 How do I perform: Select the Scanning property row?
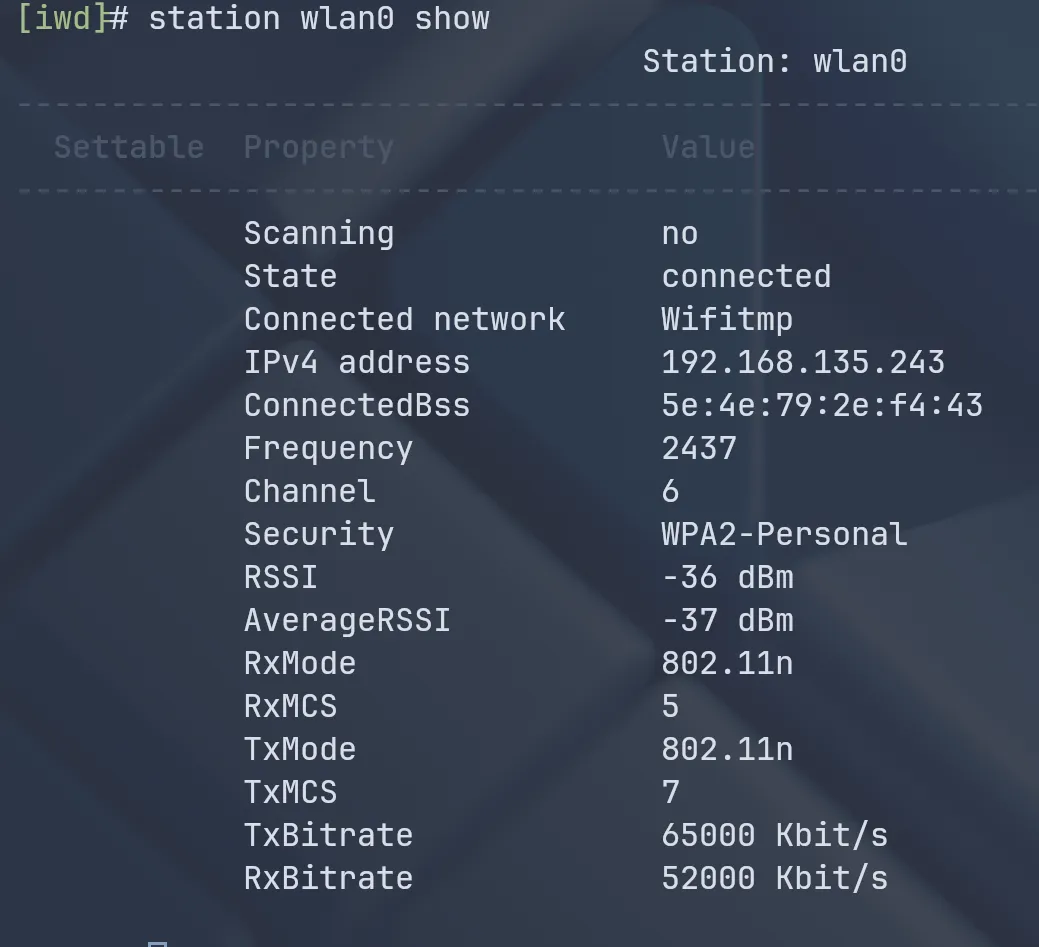coord(318,232)
